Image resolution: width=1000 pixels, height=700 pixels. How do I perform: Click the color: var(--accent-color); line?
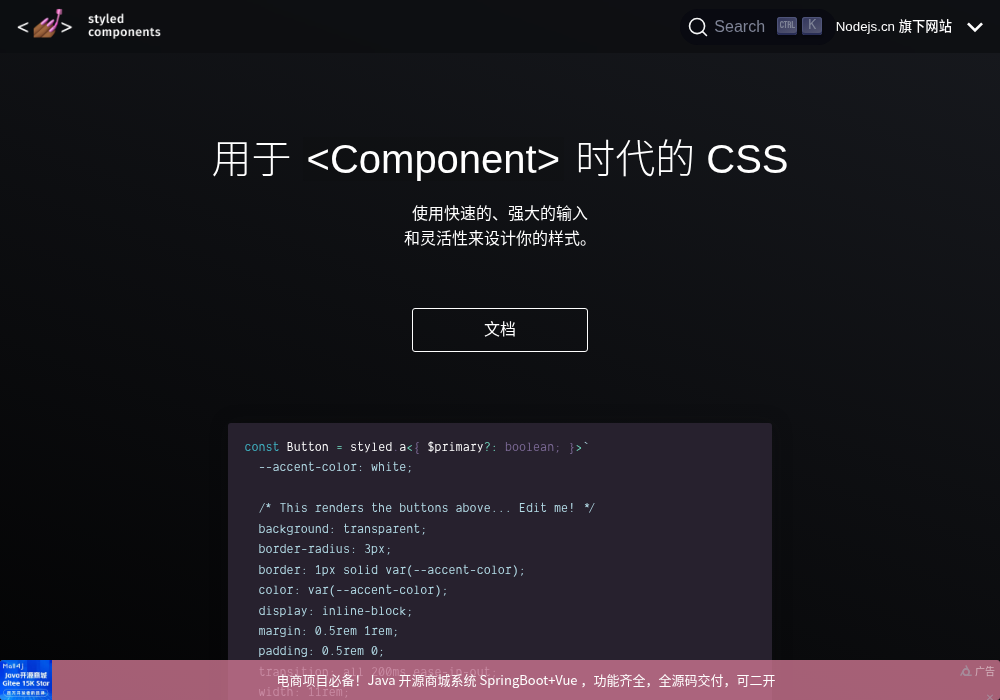click(x=353, y=590)
